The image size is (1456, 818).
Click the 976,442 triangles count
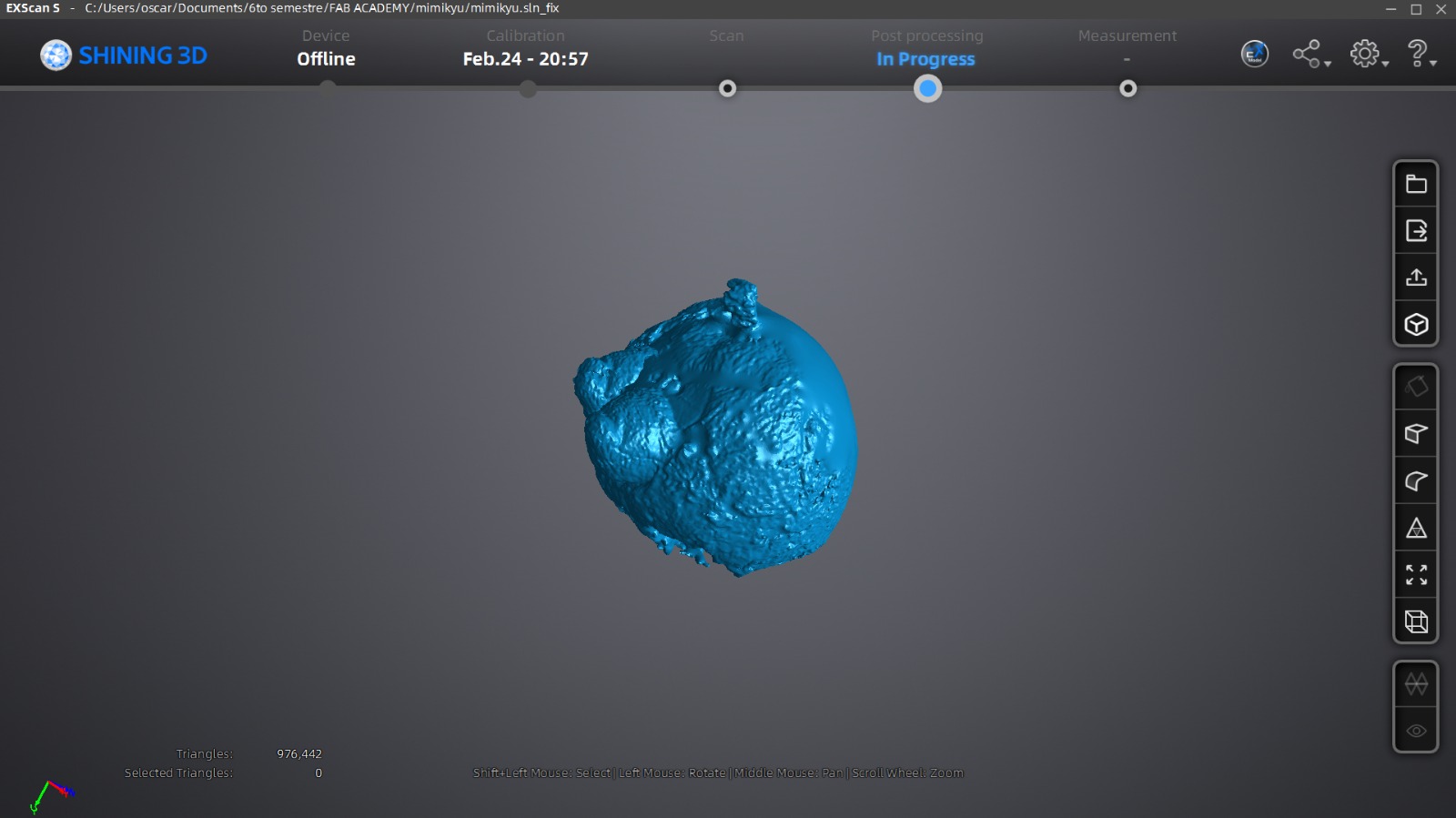coord(299,753)
